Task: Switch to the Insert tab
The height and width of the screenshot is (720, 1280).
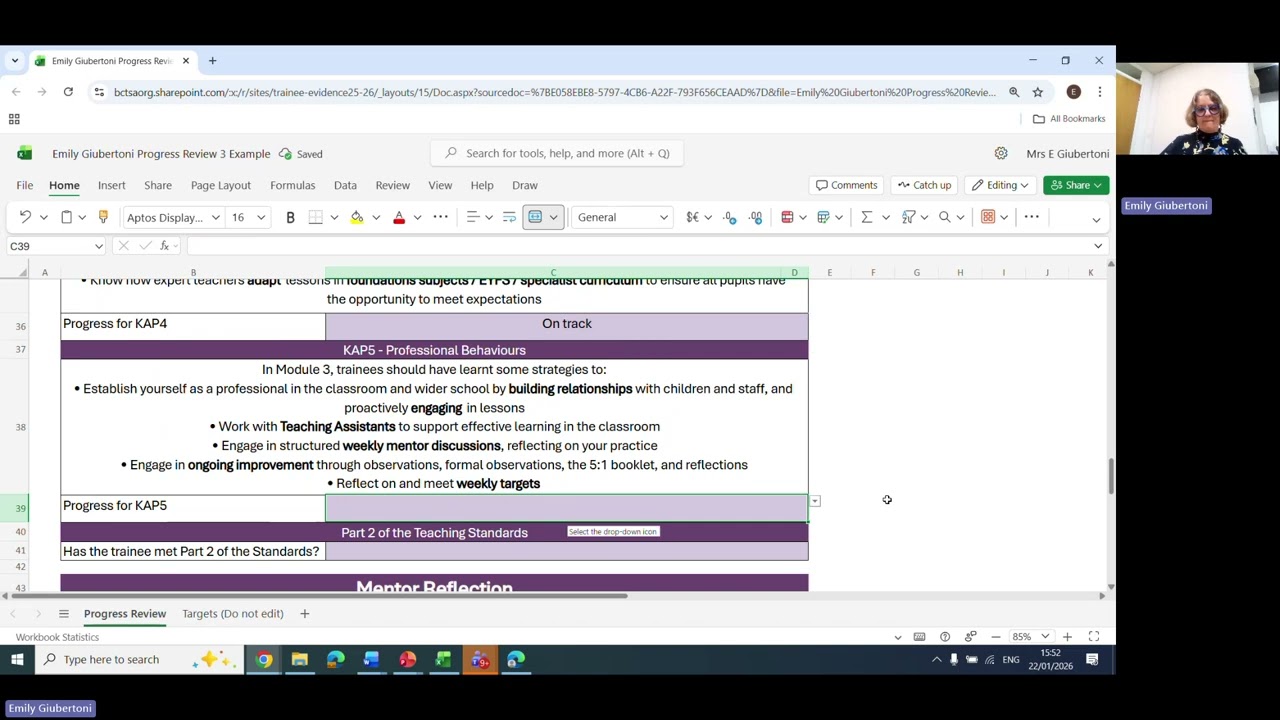Action: [111, 185]
